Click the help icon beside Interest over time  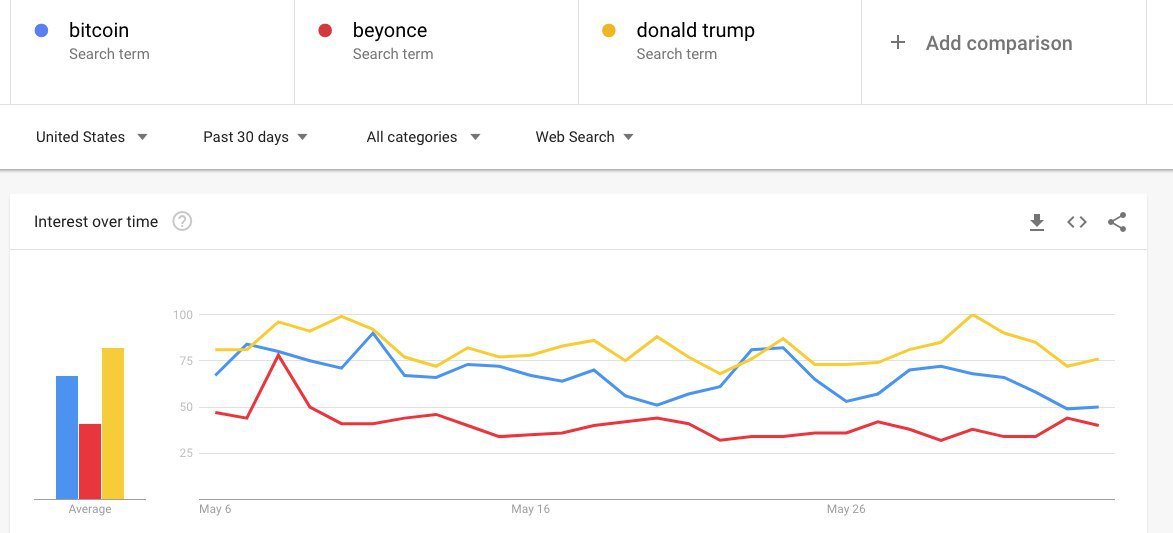[x=182, y=222]
